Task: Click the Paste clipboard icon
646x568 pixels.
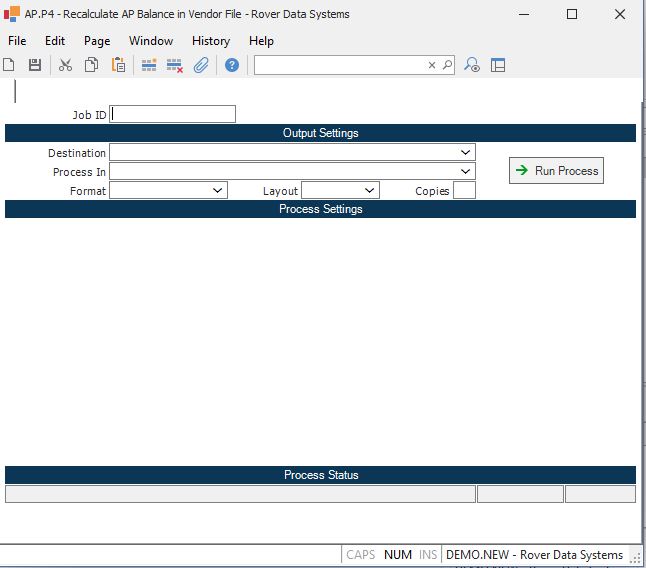Action: (x=118, y=65)
